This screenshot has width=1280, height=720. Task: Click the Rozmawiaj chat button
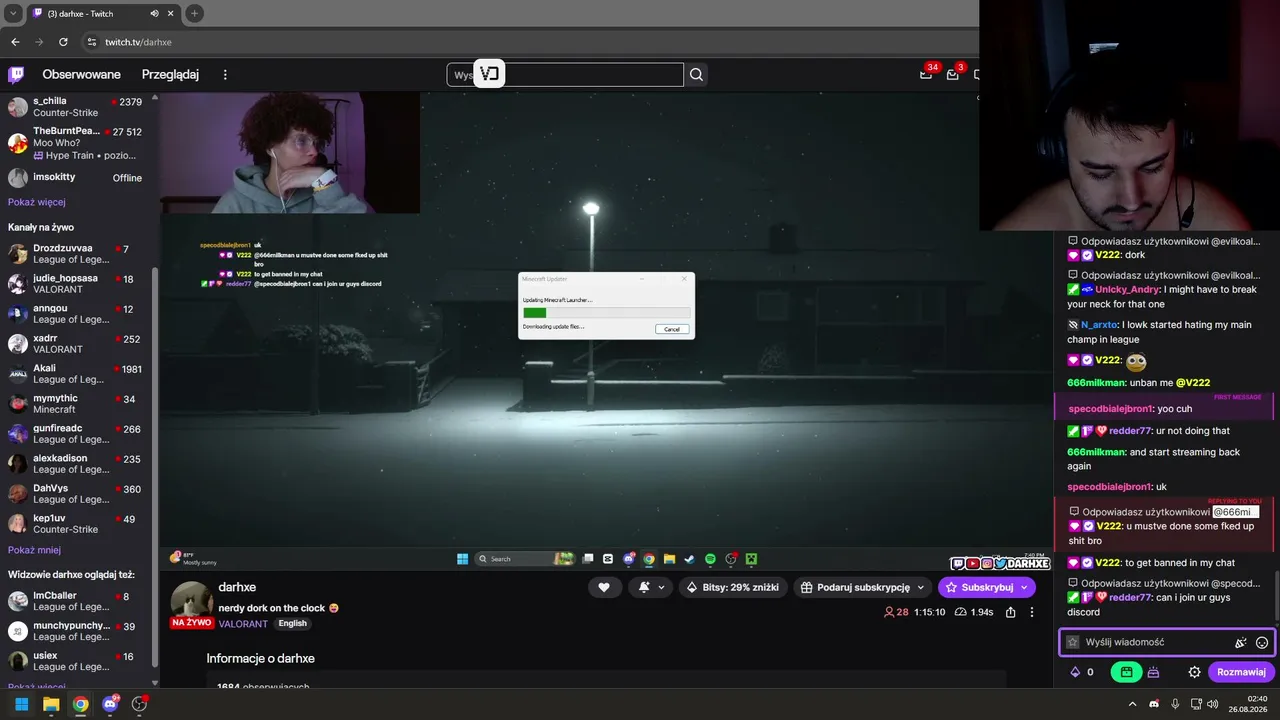point(1242,672)
